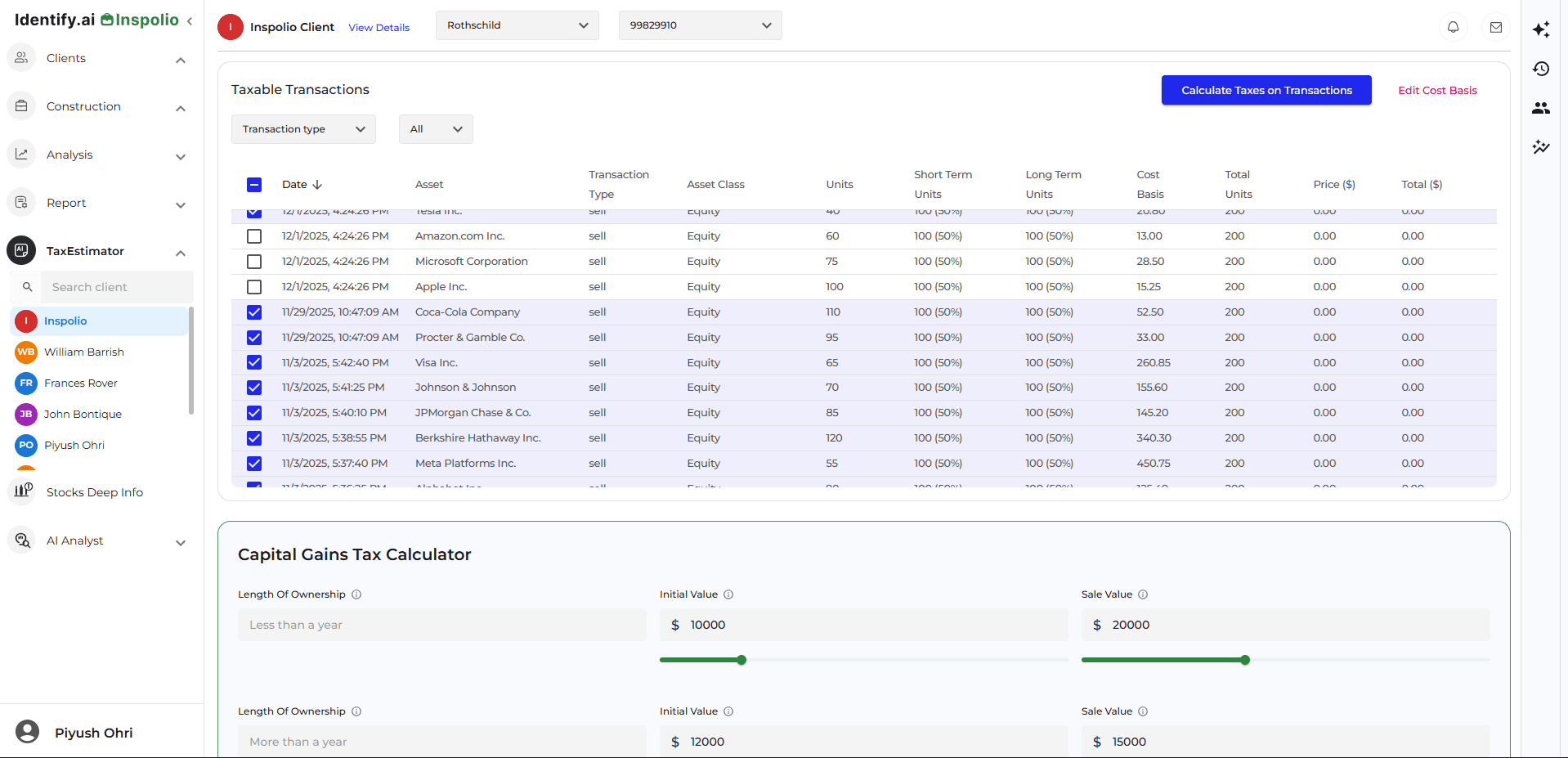Click the AI sparkles icon on right sidebar

[1540, 29]
